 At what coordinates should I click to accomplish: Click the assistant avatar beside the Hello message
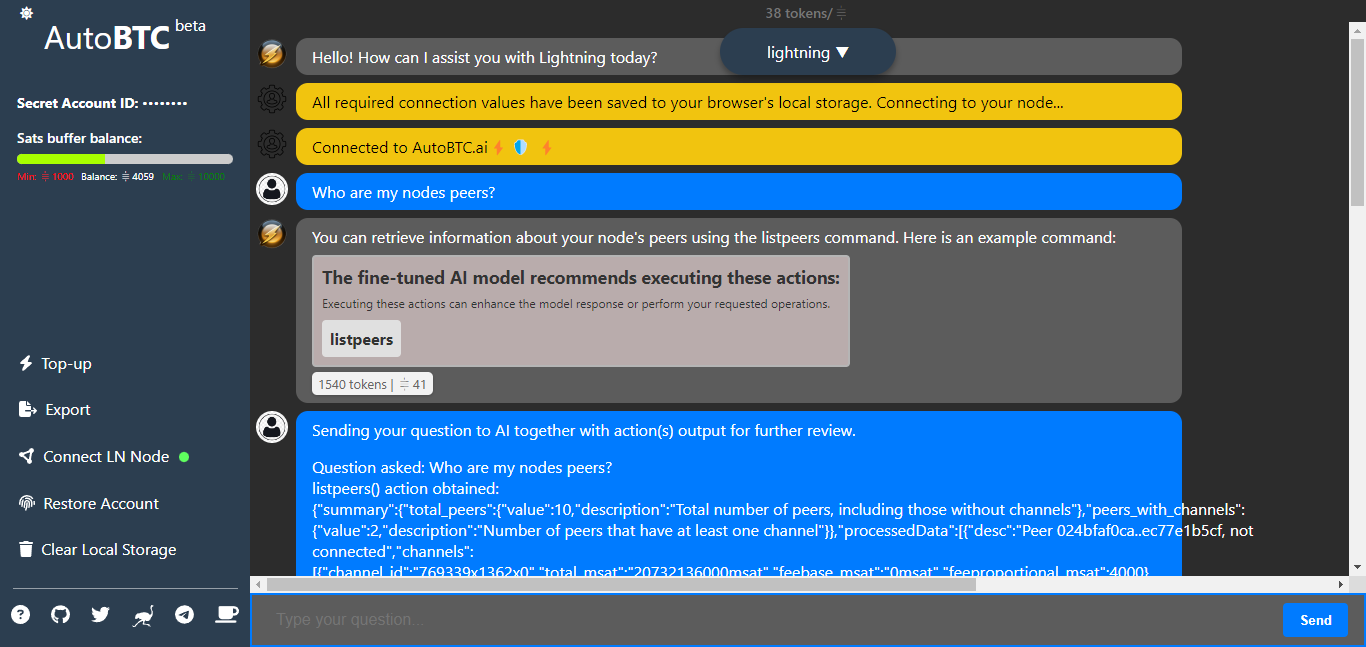[272, 54]
